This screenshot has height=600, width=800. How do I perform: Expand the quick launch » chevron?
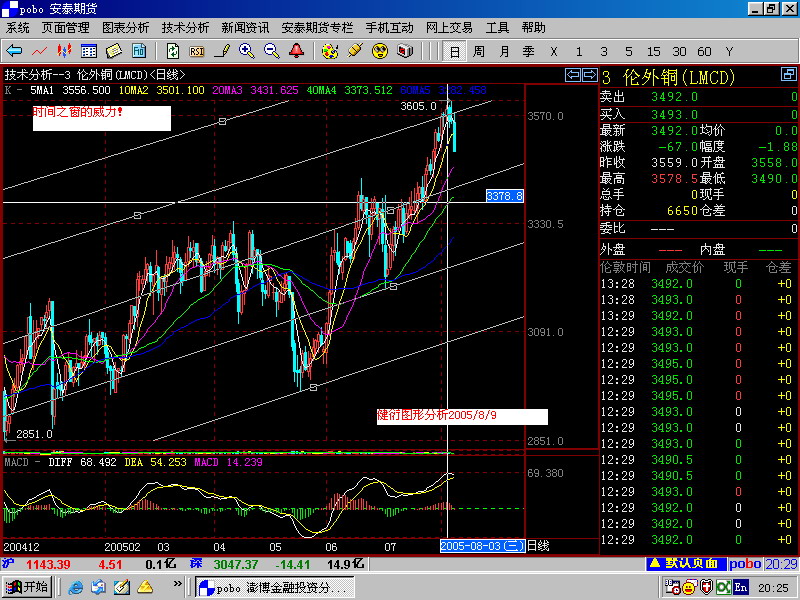tap(177, 583)
